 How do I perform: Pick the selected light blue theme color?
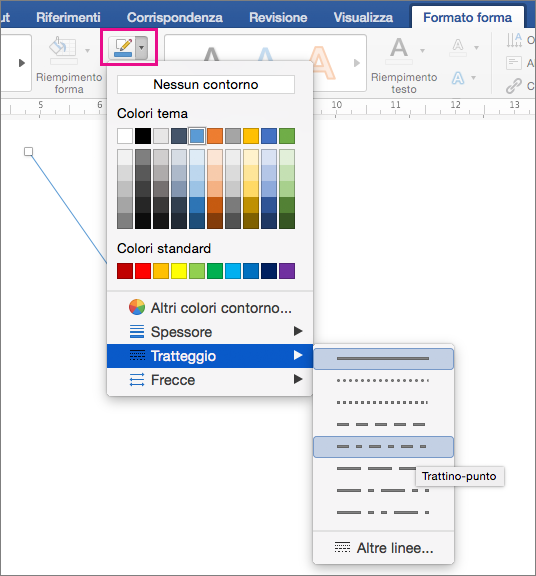click(x=197, y=136)
